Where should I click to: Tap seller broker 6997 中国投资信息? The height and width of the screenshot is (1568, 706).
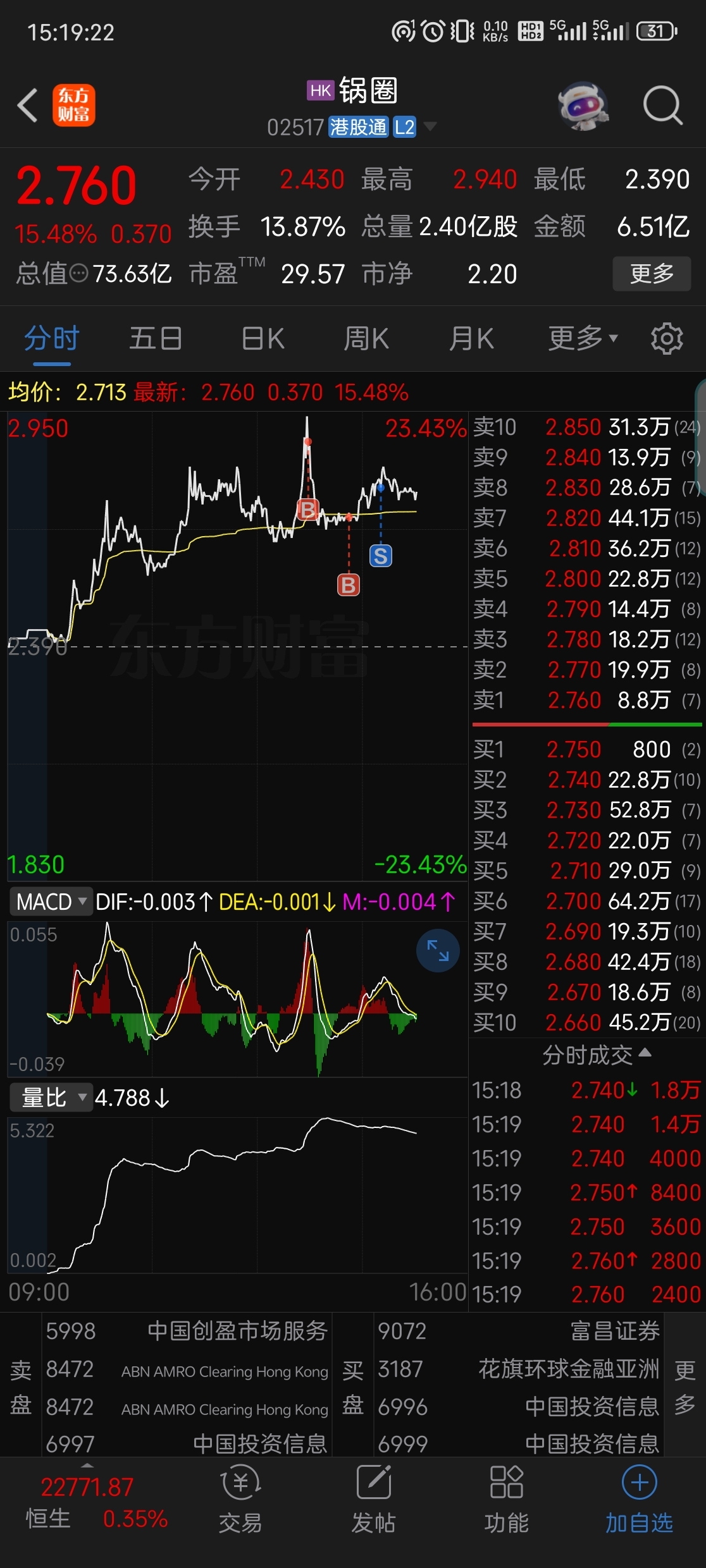187,1443
